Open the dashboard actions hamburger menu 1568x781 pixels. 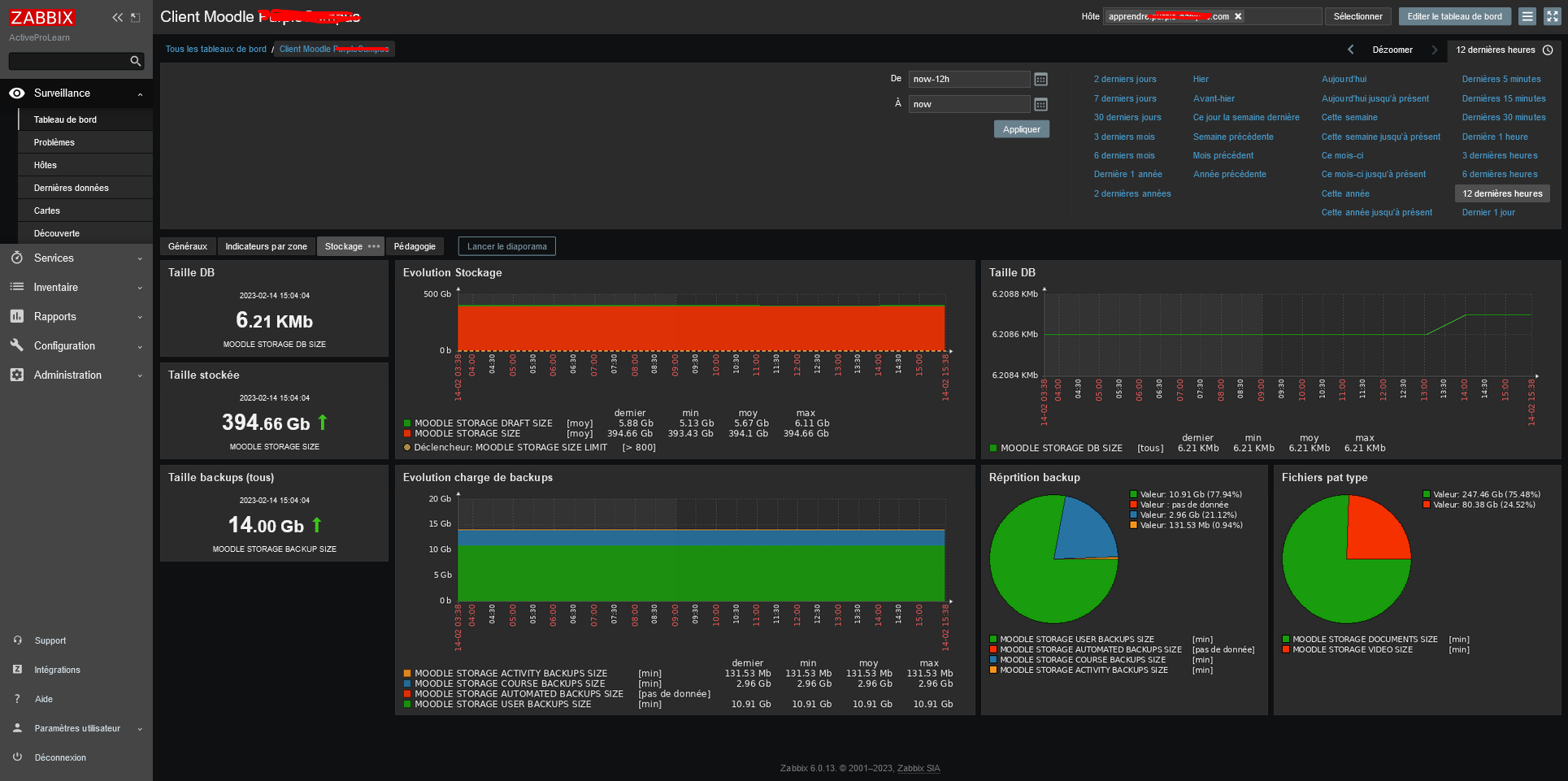(x=1527, y=16)
